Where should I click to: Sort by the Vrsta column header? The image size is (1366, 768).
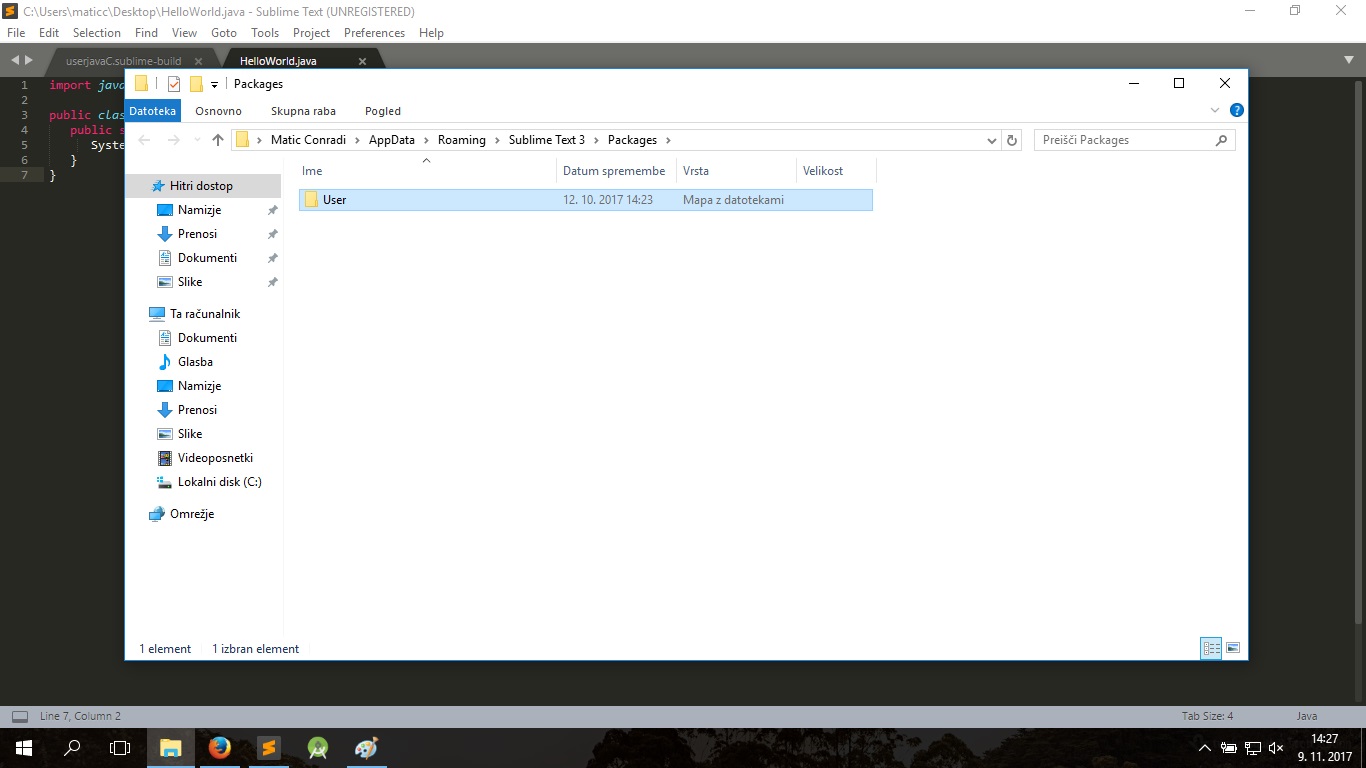click(736, 171)
